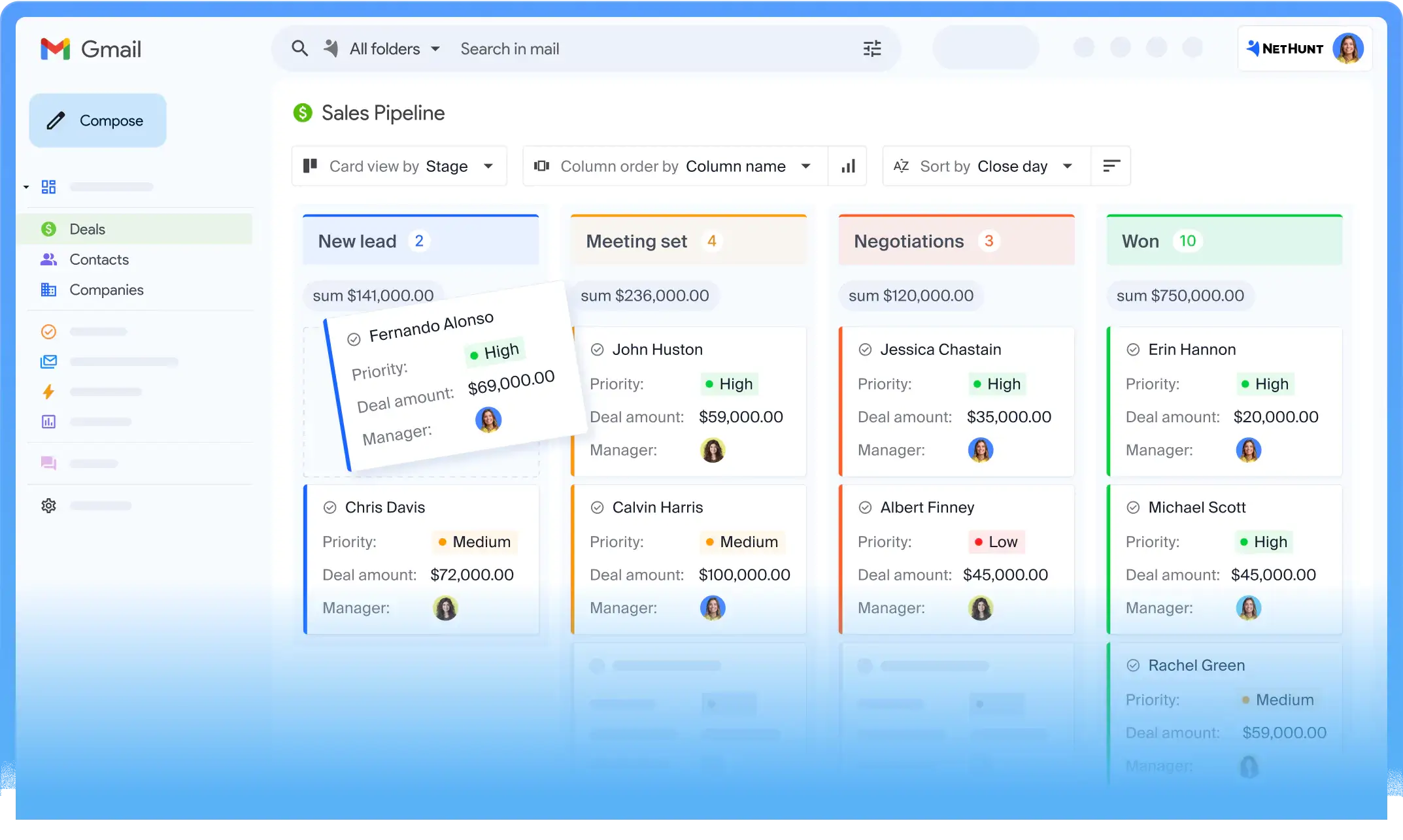Click the Compose button
Screen dimensions: 1403x840
tap(97, 120)
